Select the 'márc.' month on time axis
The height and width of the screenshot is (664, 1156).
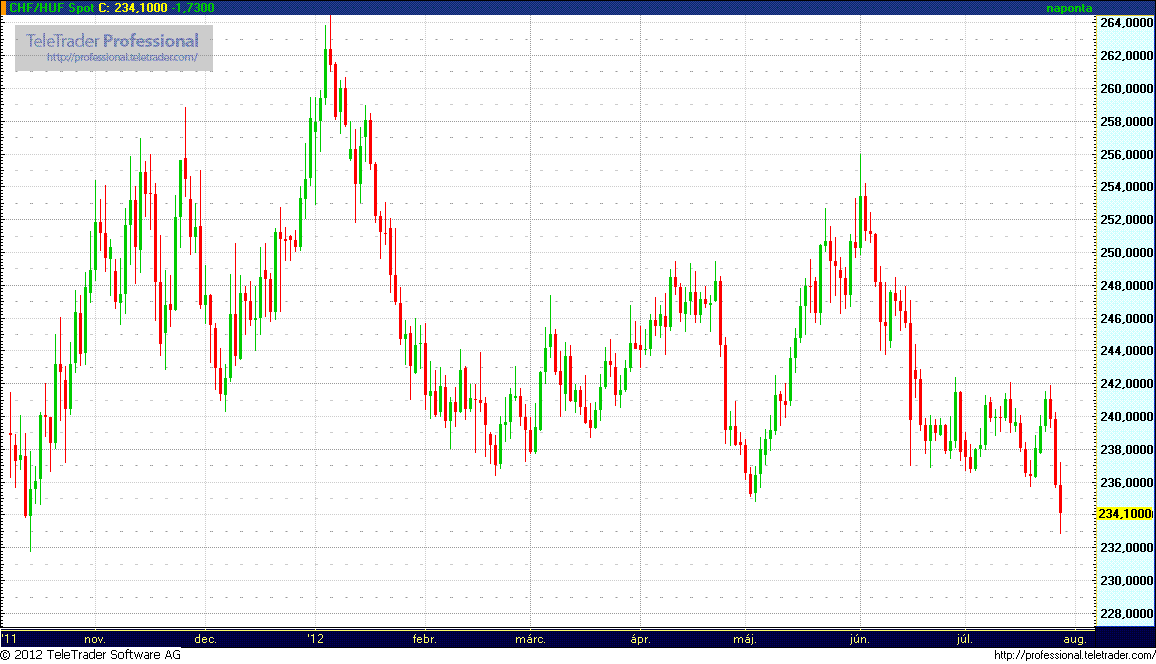tap(530, 638)
